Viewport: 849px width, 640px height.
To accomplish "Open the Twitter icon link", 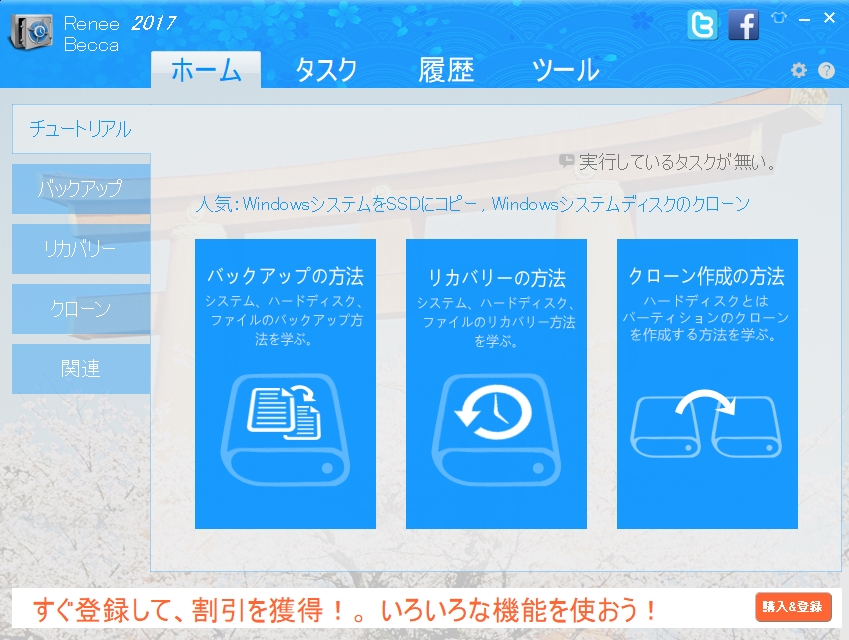I will point(702,25).
